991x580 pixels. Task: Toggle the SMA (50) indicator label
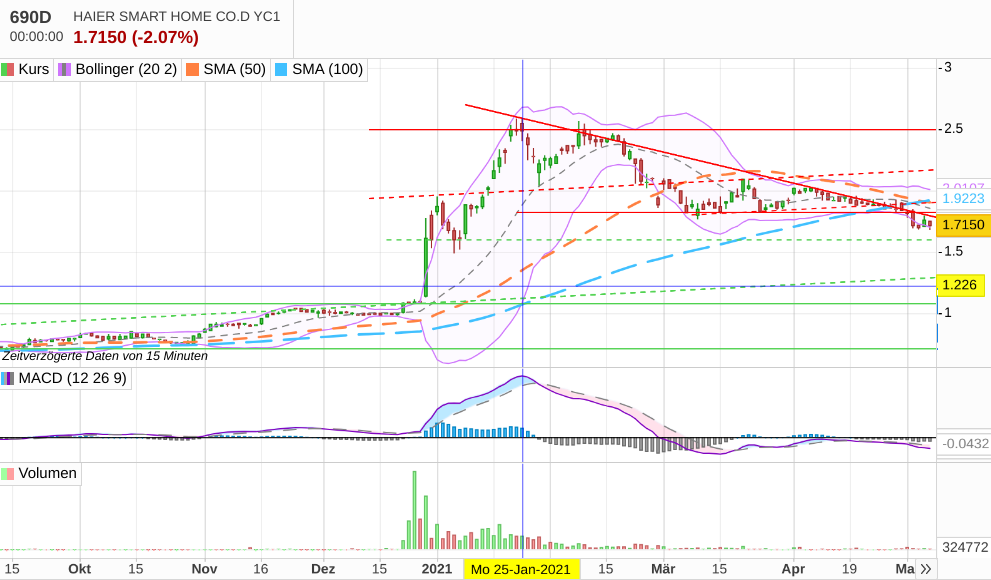click(234, 69)
